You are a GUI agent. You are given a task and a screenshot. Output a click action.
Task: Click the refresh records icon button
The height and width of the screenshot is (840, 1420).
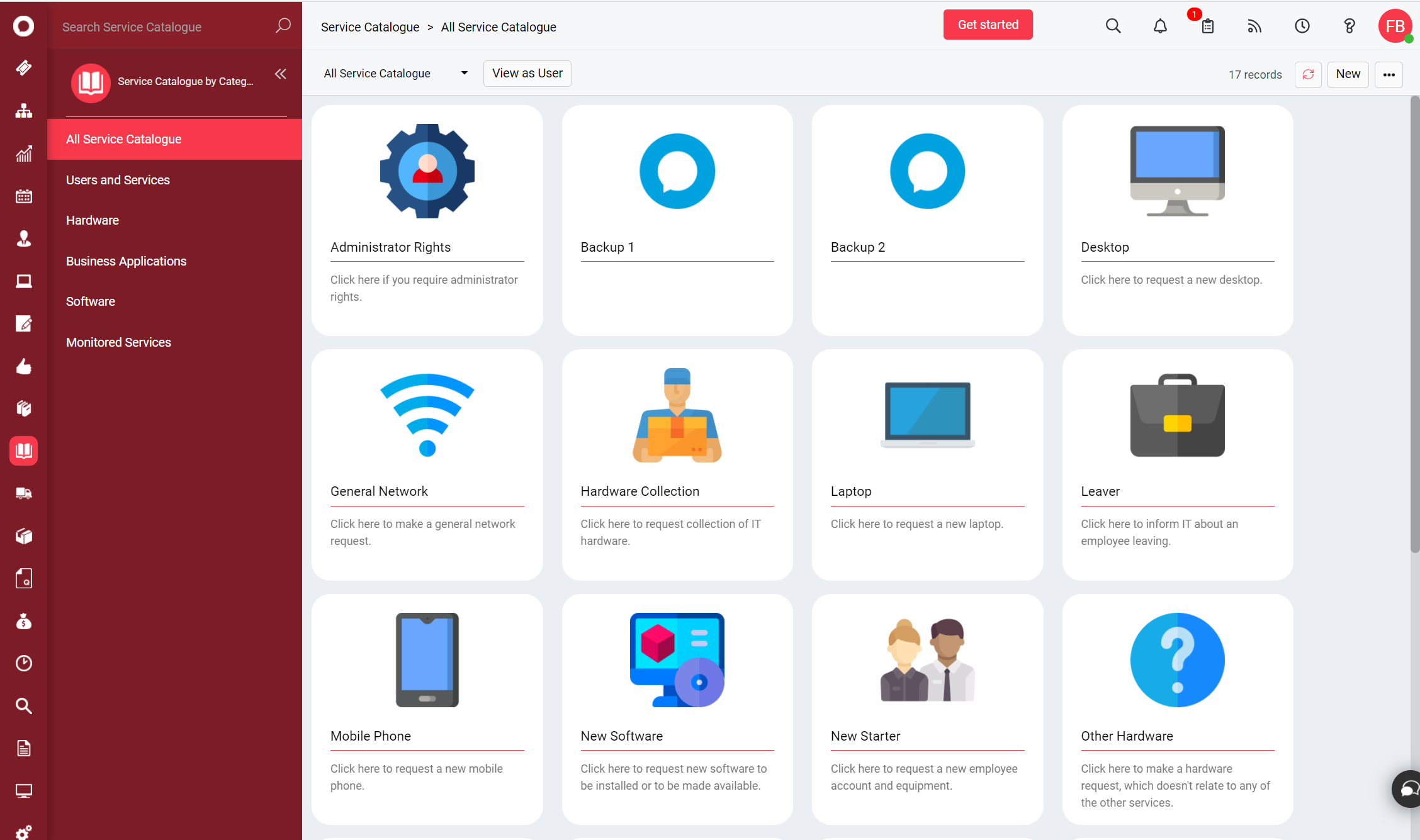click(1308, 74)
